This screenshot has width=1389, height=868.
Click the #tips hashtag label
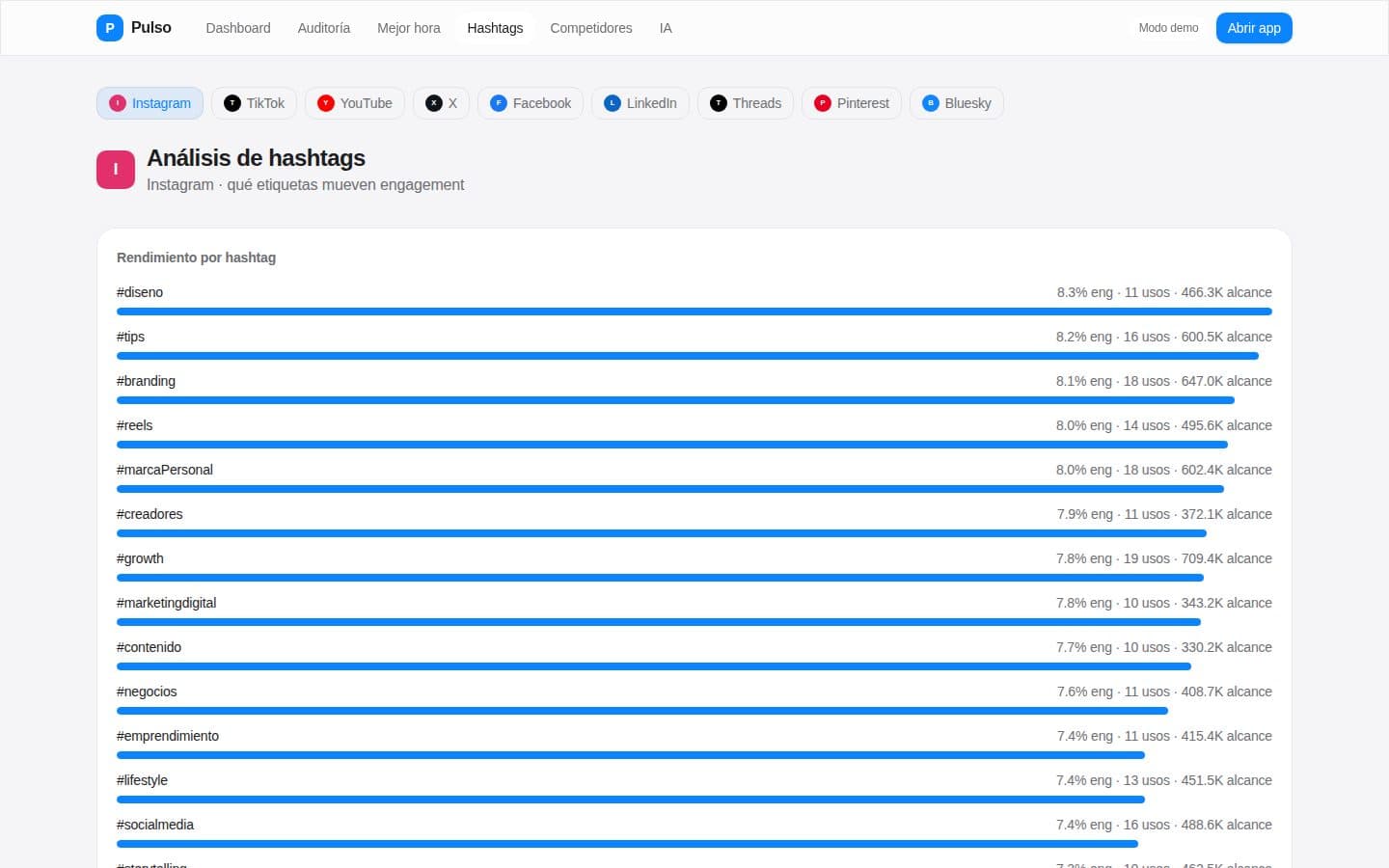click(x=130, y=337)
